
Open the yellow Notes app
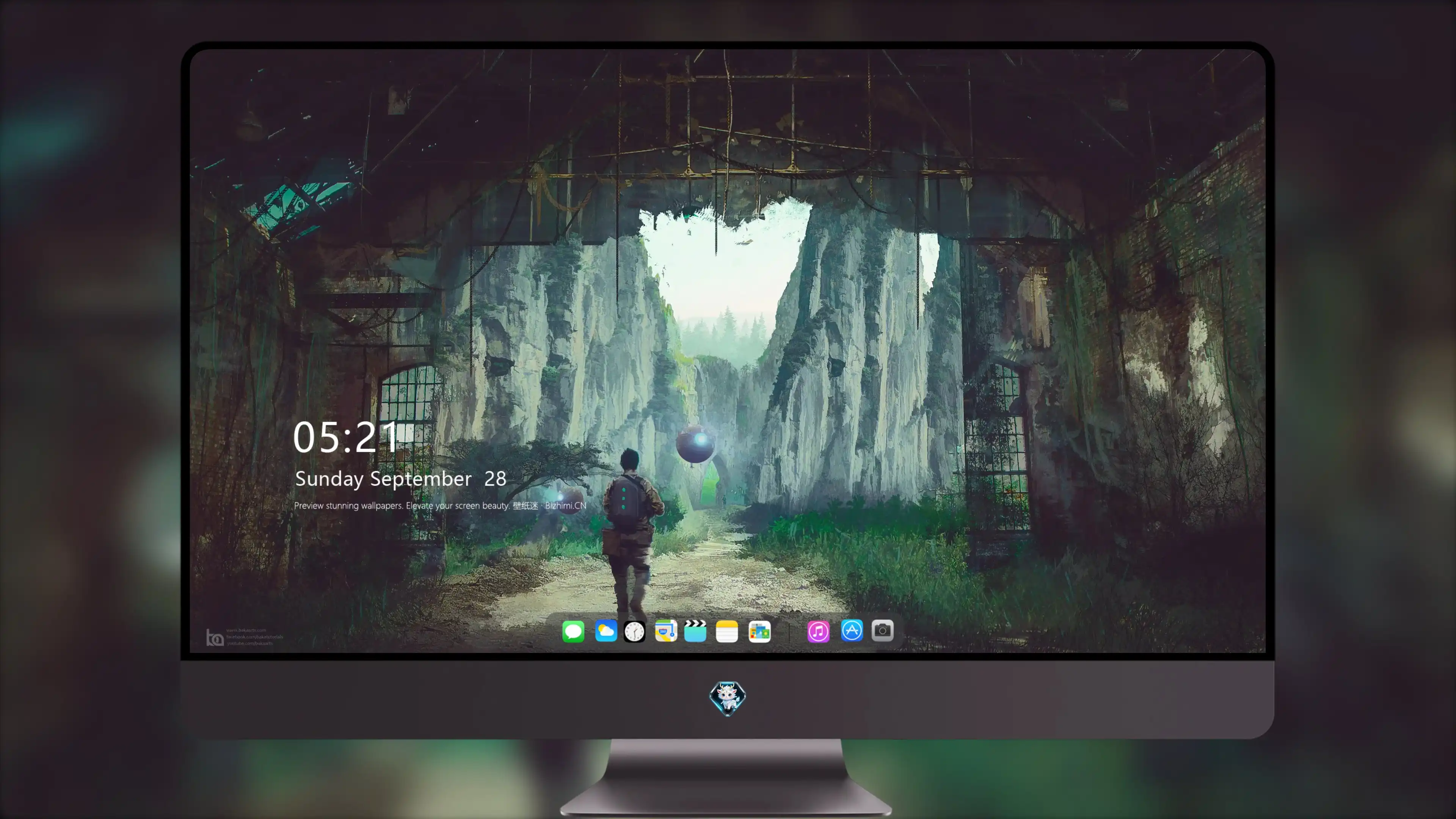coord(727,631)
